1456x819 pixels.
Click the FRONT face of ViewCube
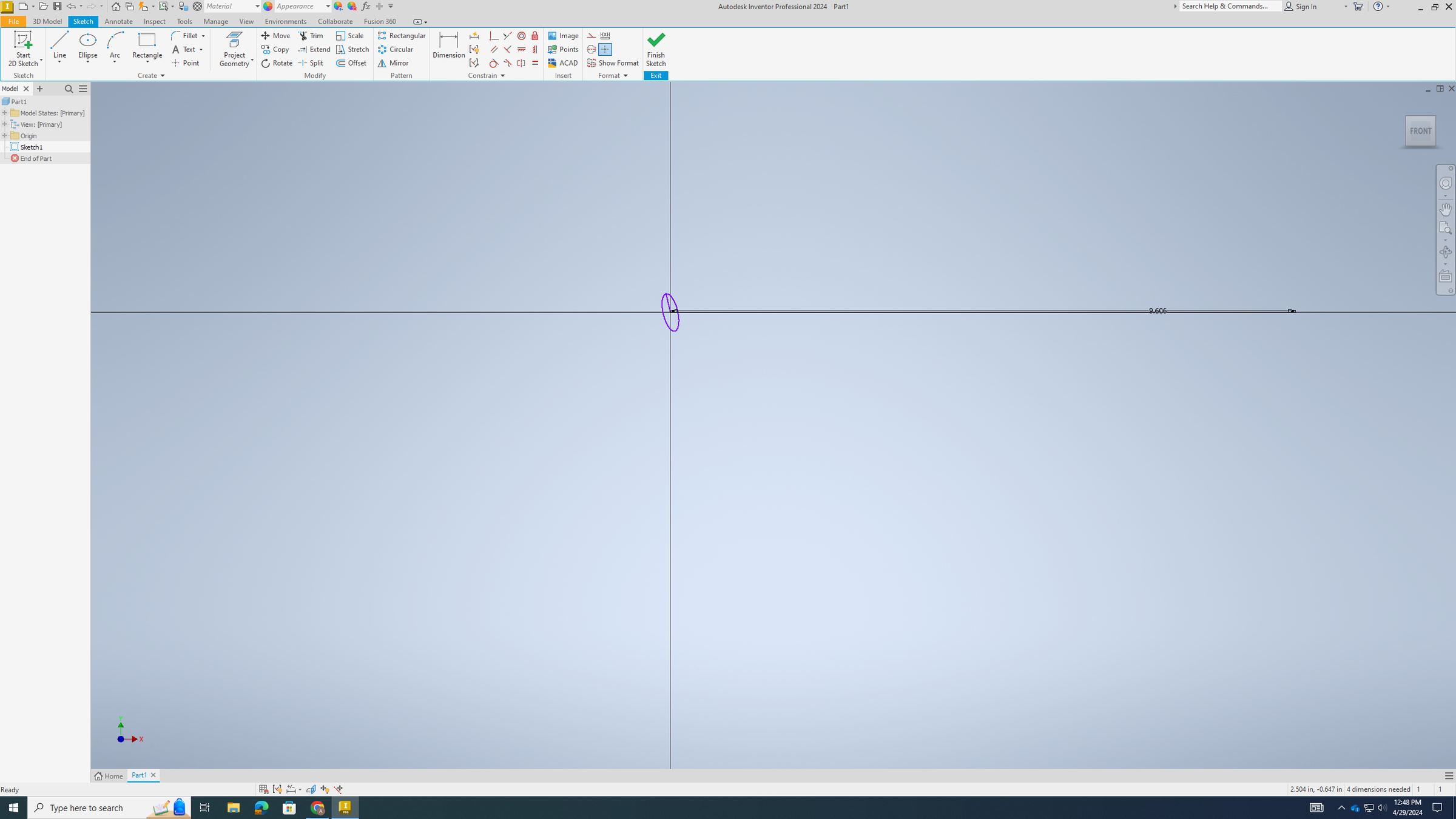[x=1420, y=131]
